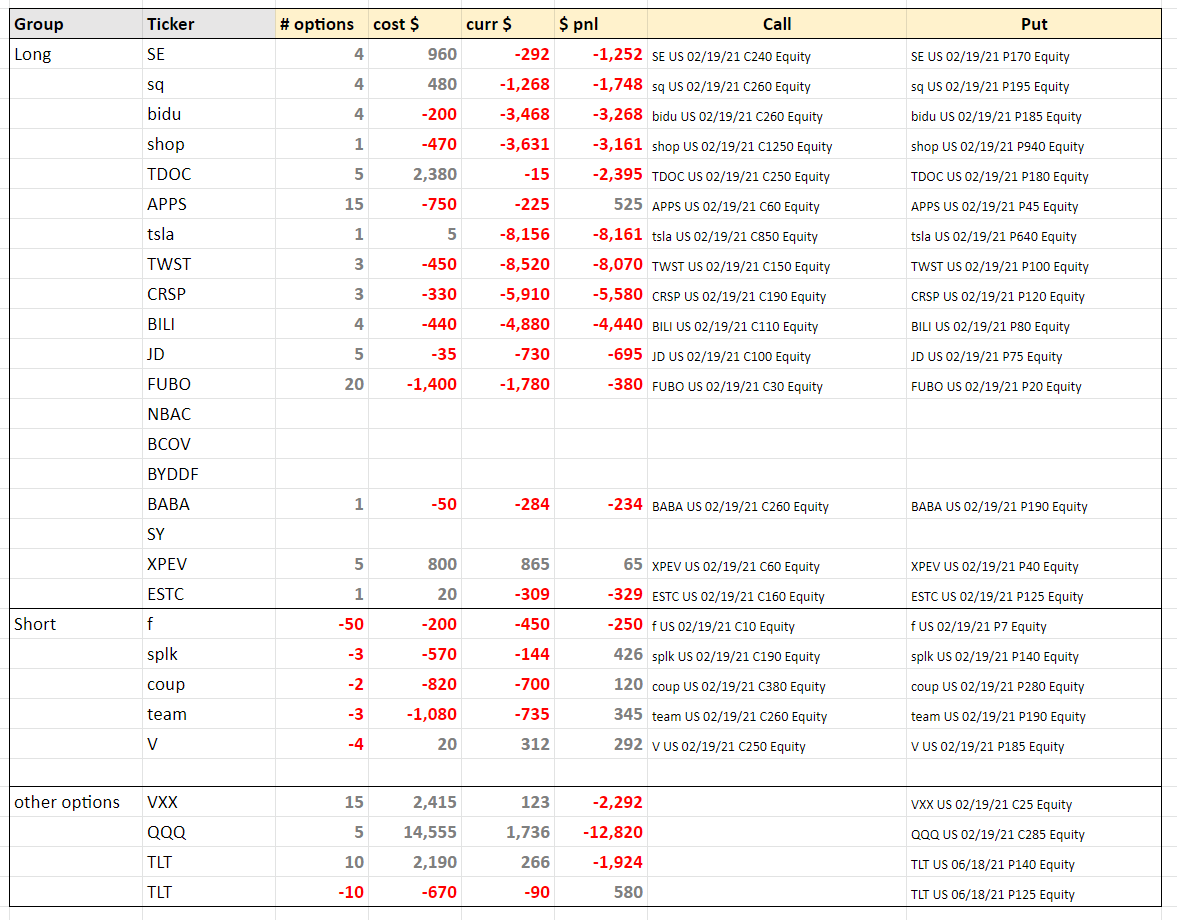
Task: Click the CRSP ticker cell
Action: pos(209,294)
